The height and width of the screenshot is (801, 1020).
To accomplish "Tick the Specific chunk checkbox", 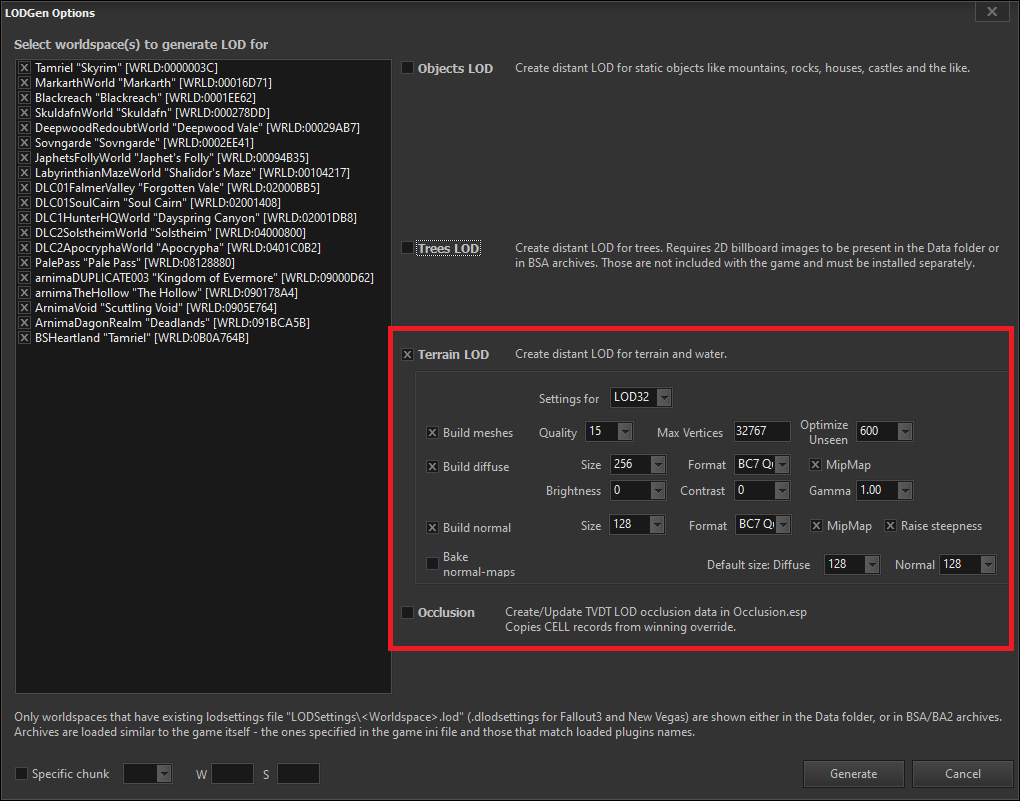I will point(21,774).
